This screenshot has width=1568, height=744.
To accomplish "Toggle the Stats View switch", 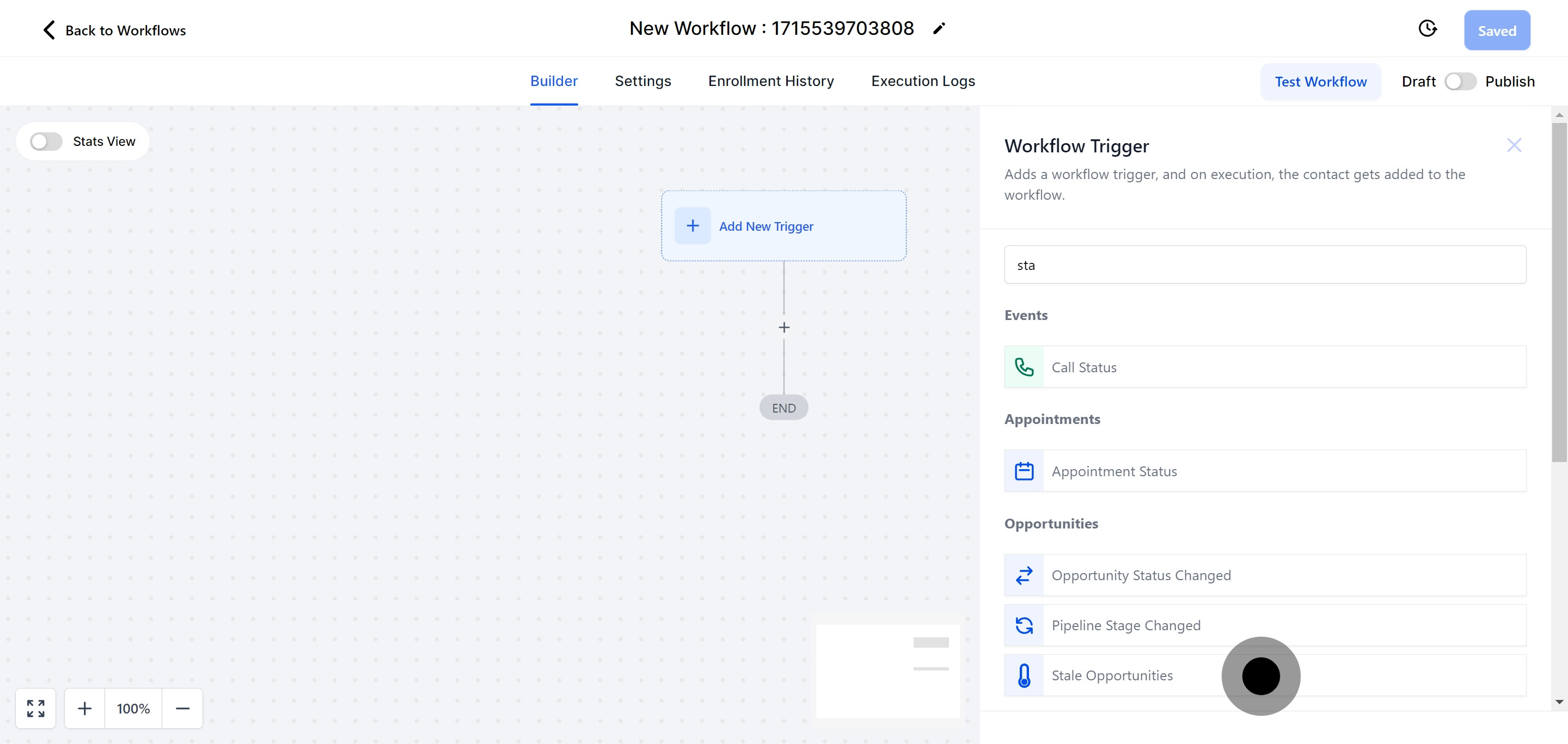I will [46, 142].
